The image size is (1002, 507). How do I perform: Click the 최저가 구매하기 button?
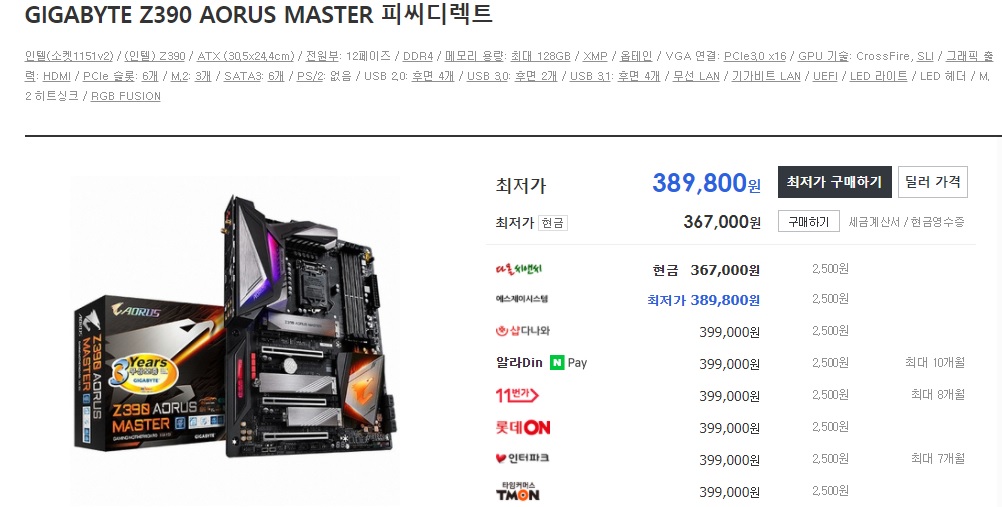click(835, 182)
